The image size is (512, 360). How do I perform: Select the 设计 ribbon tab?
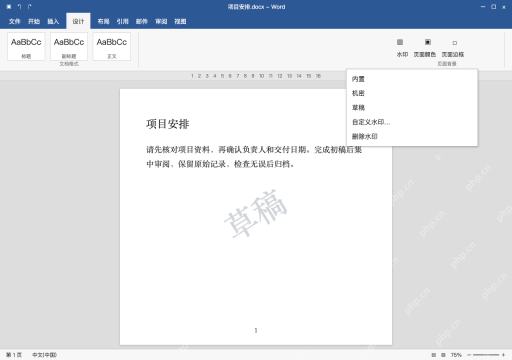click(78, 21)
